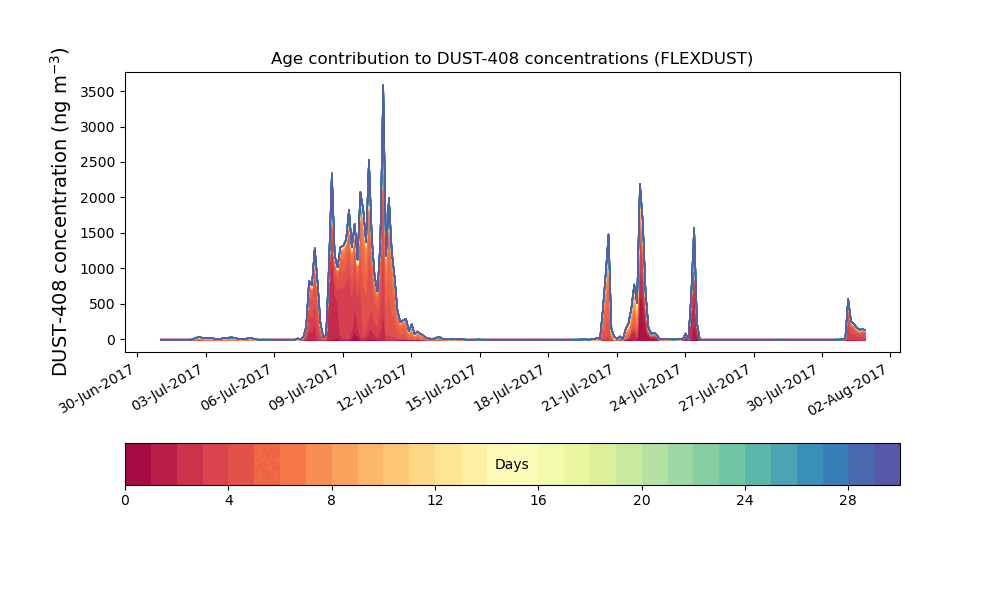Click the x-axis date 18-Jul-2017
This screenshot has width=1000, height=600.
pos(510,388)
